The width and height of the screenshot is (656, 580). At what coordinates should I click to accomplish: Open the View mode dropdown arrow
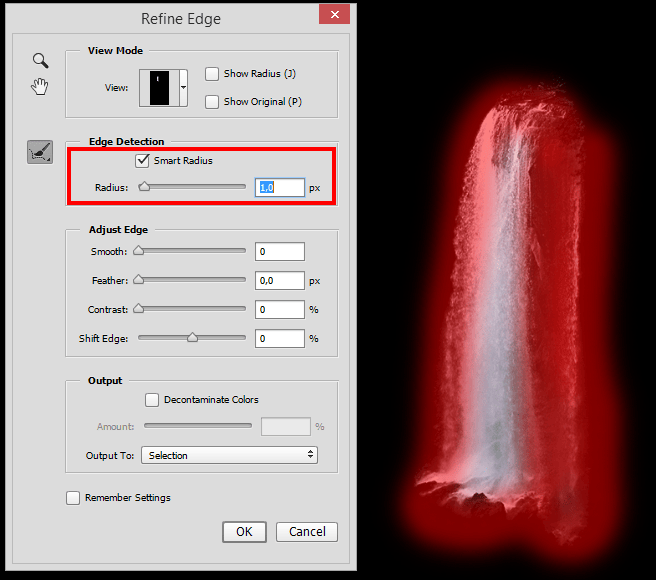coord(183,88)
